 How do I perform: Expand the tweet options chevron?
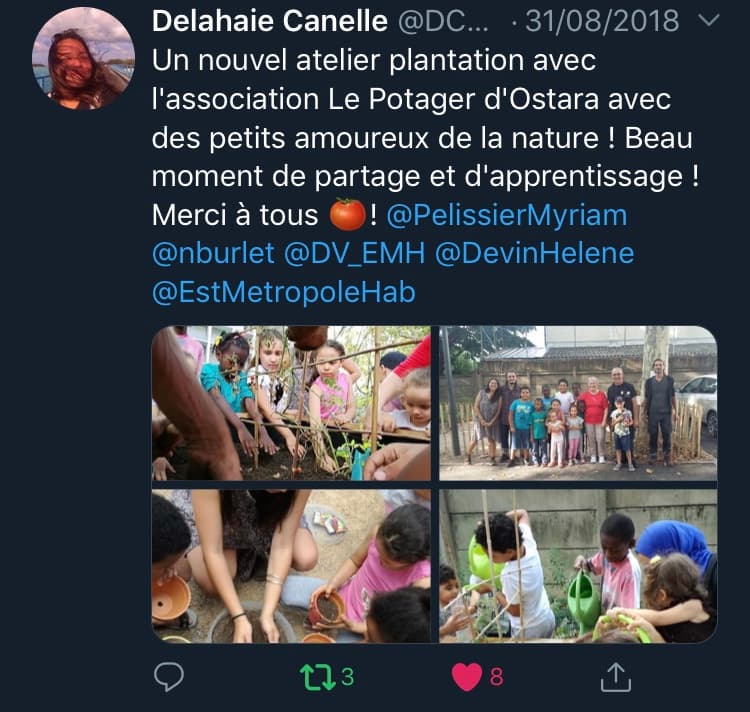pyautogui.click(x=709, y=20)
